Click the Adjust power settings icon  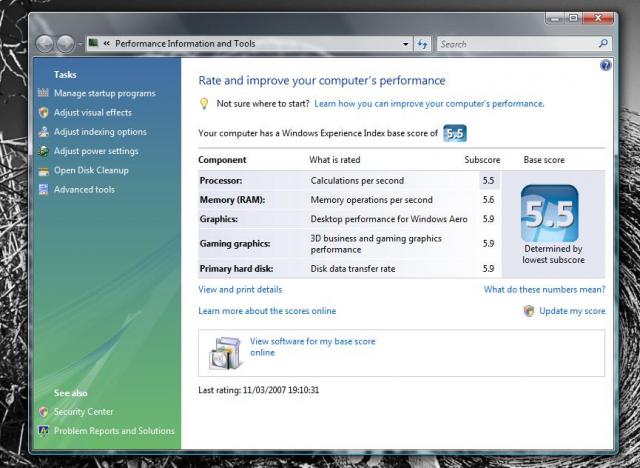(x=43, y=151)
